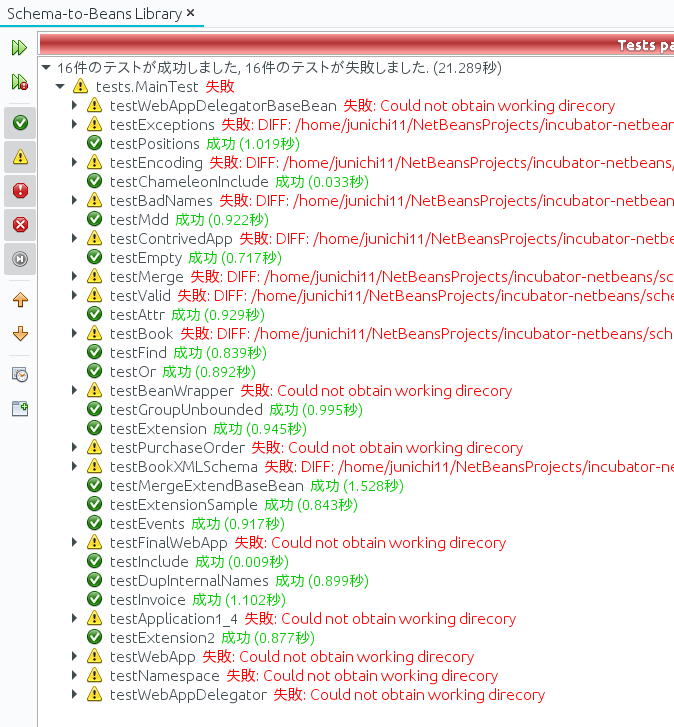This screenshot has height=727, width=674.
Task: Click the Rerun failed tests icon
Action: tap(19, 82)
